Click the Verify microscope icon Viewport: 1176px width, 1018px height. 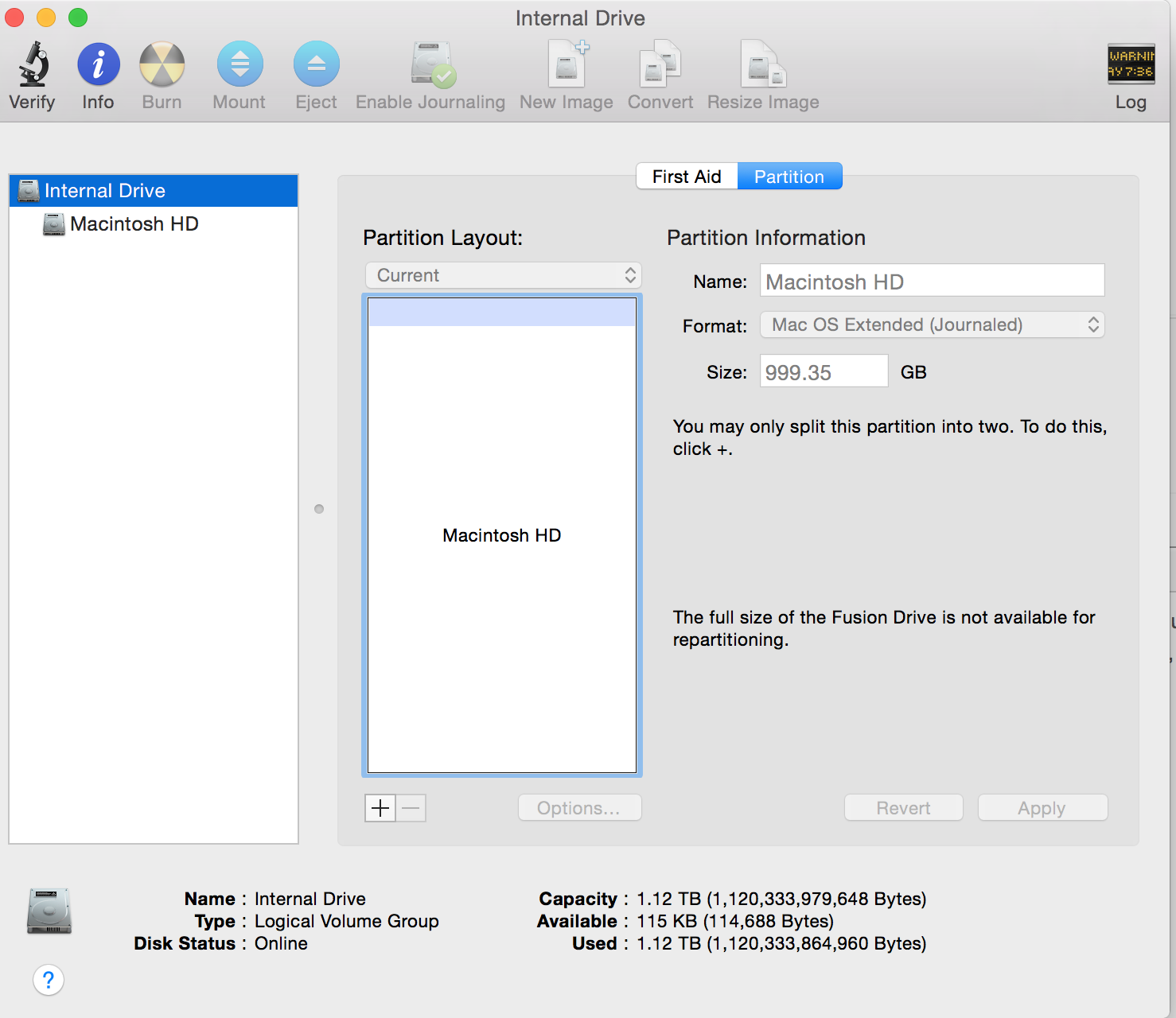click(x=33, y=64)
